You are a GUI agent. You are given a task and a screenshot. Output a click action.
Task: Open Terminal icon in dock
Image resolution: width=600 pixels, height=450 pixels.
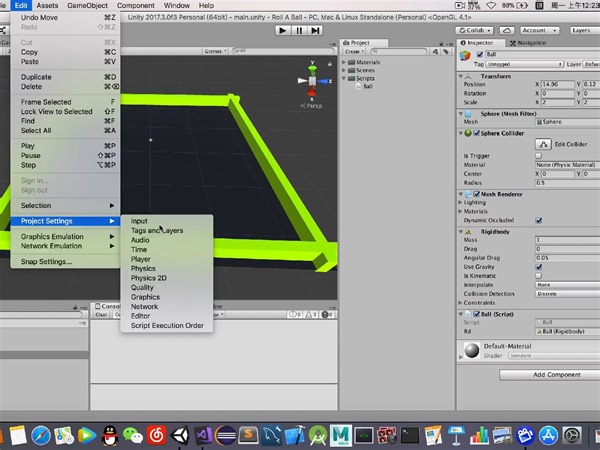tap(410, 435)
